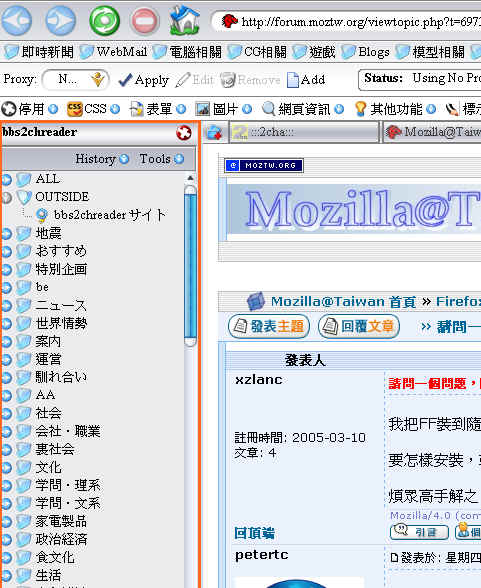The height and width of the screenshot is (588, 481).
Task: Click the Remove proxy button
Action: pyautogui.click(x=250, y=80)
